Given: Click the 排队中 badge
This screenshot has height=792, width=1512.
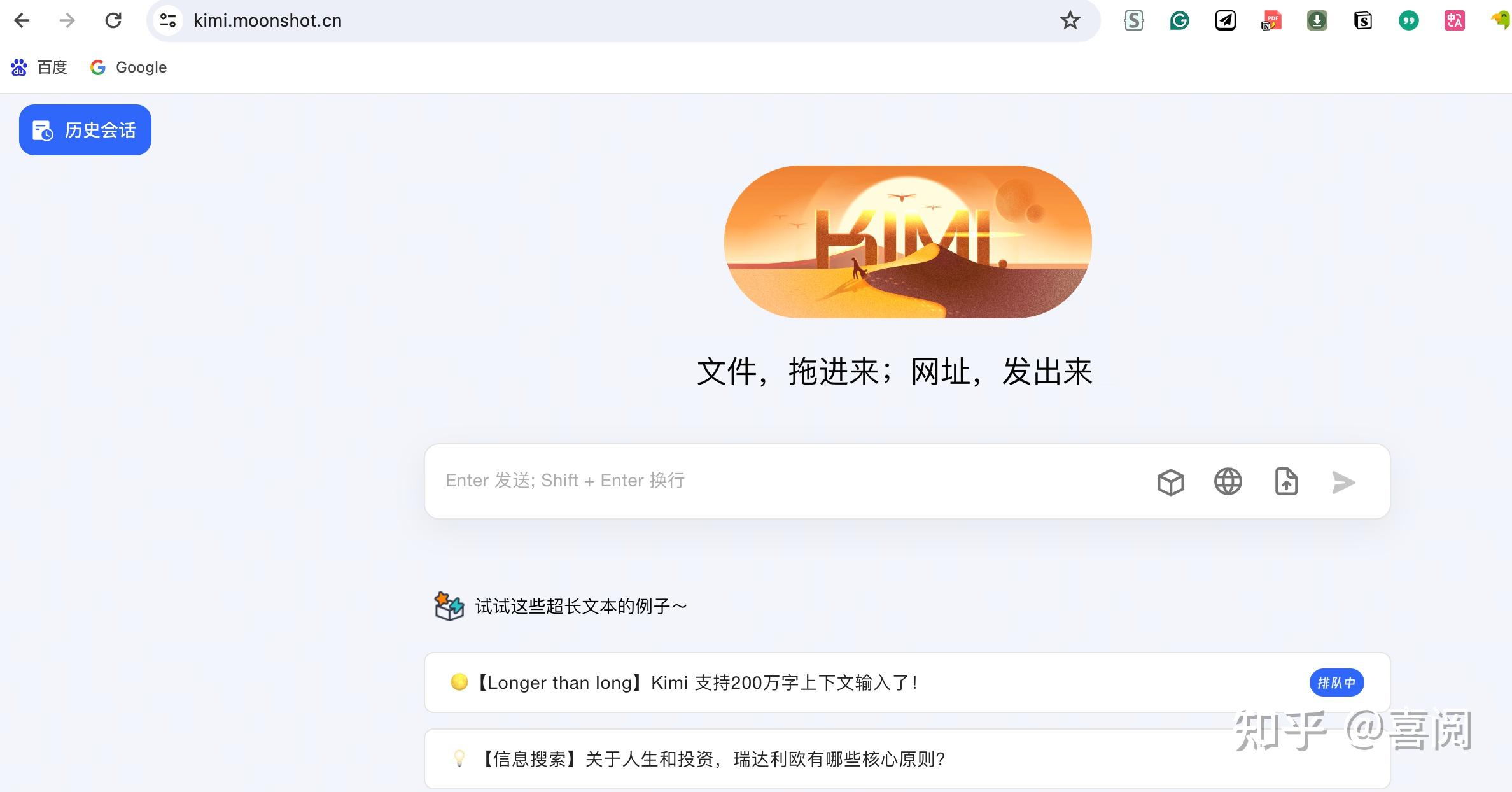Looking at the screenshot, I should 1336,682.
